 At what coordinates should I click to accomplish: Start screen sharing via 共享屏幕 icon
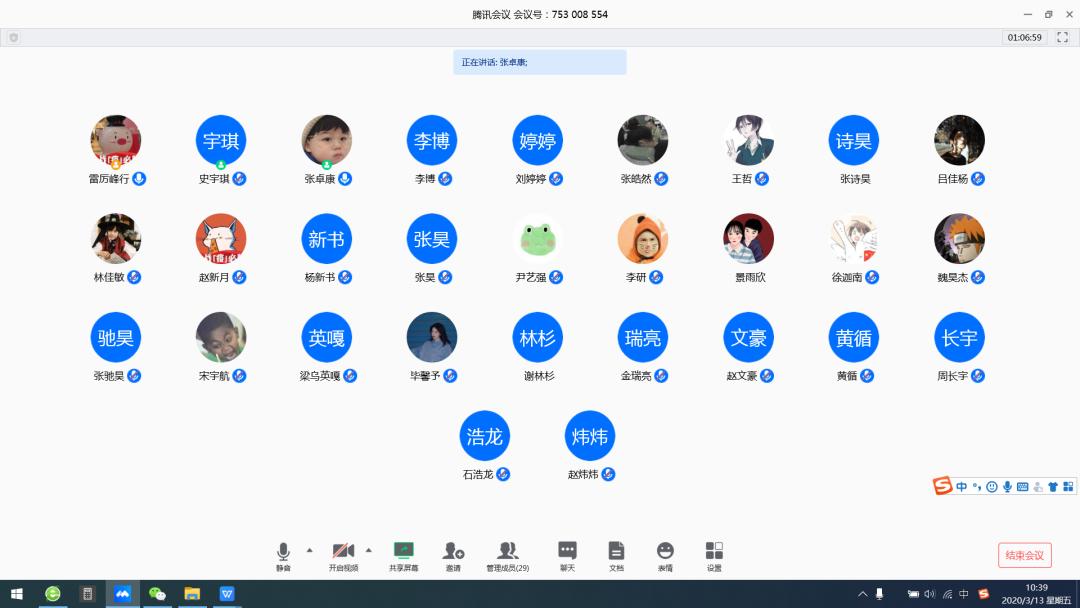click(x=403, y=554)
